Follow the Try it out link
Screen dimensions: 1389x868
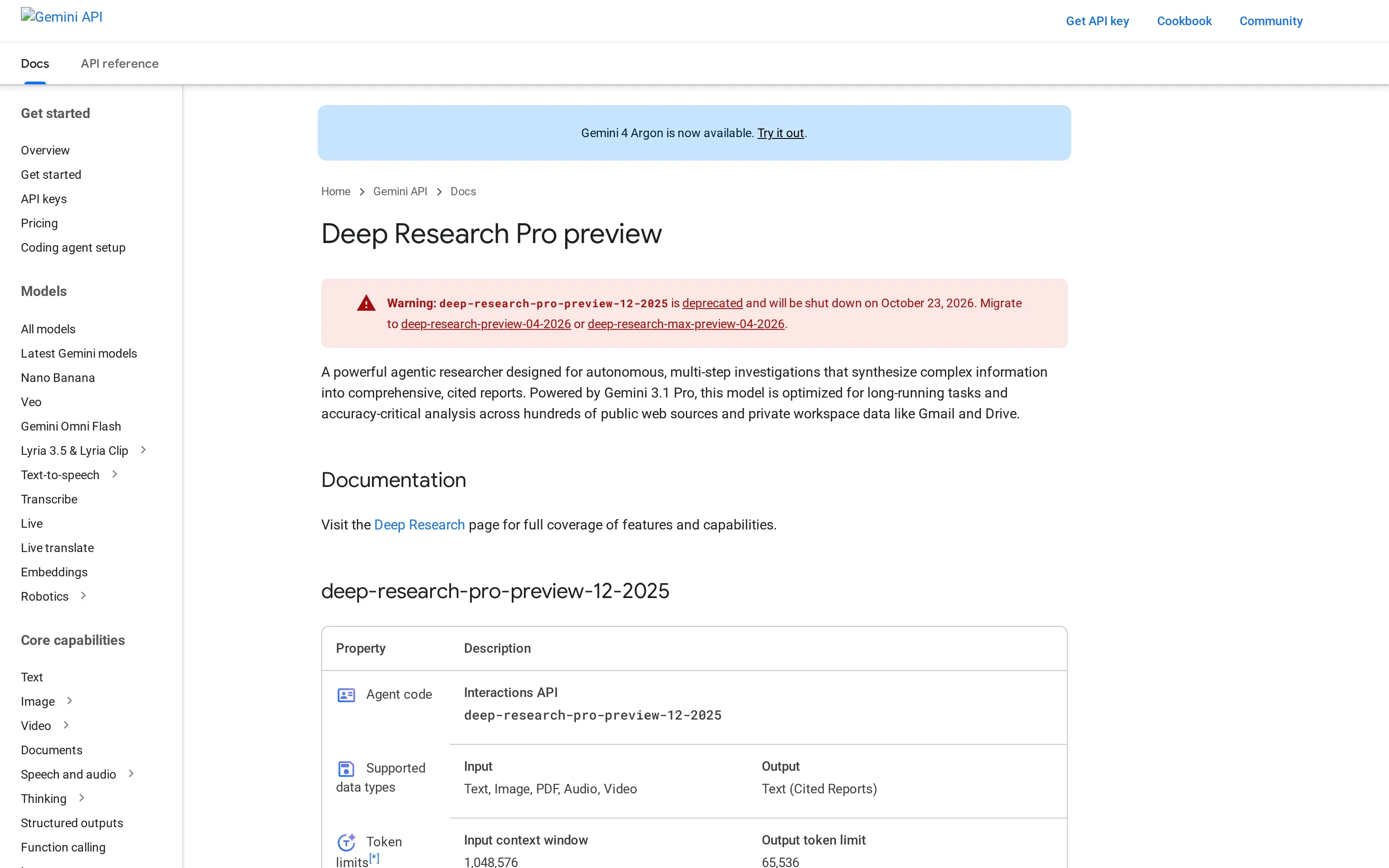tap(780, 133)
